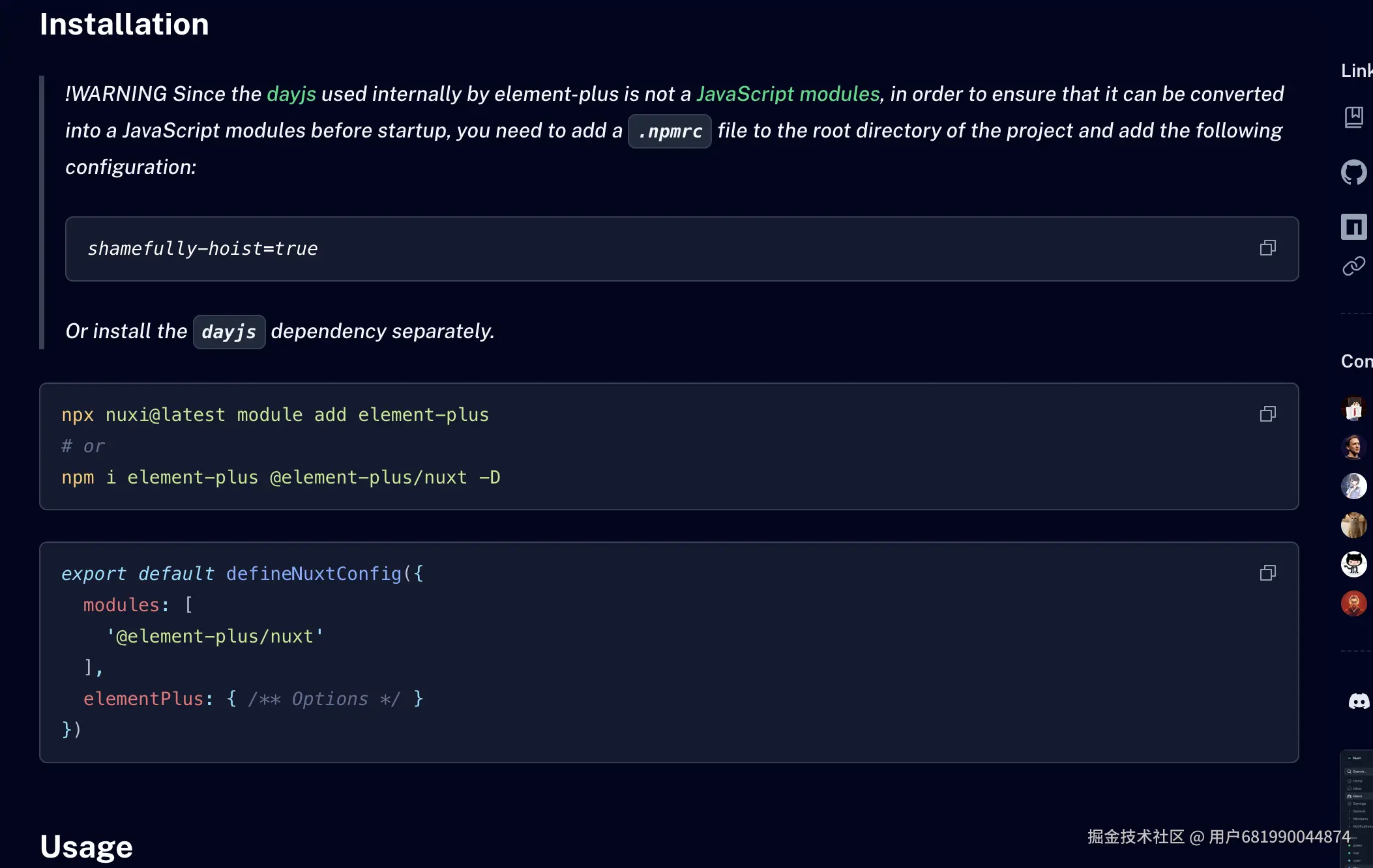This screenshot has height=868, width=1373.
Task: Open the Discord icon link
Action: tap(1359, 701)
